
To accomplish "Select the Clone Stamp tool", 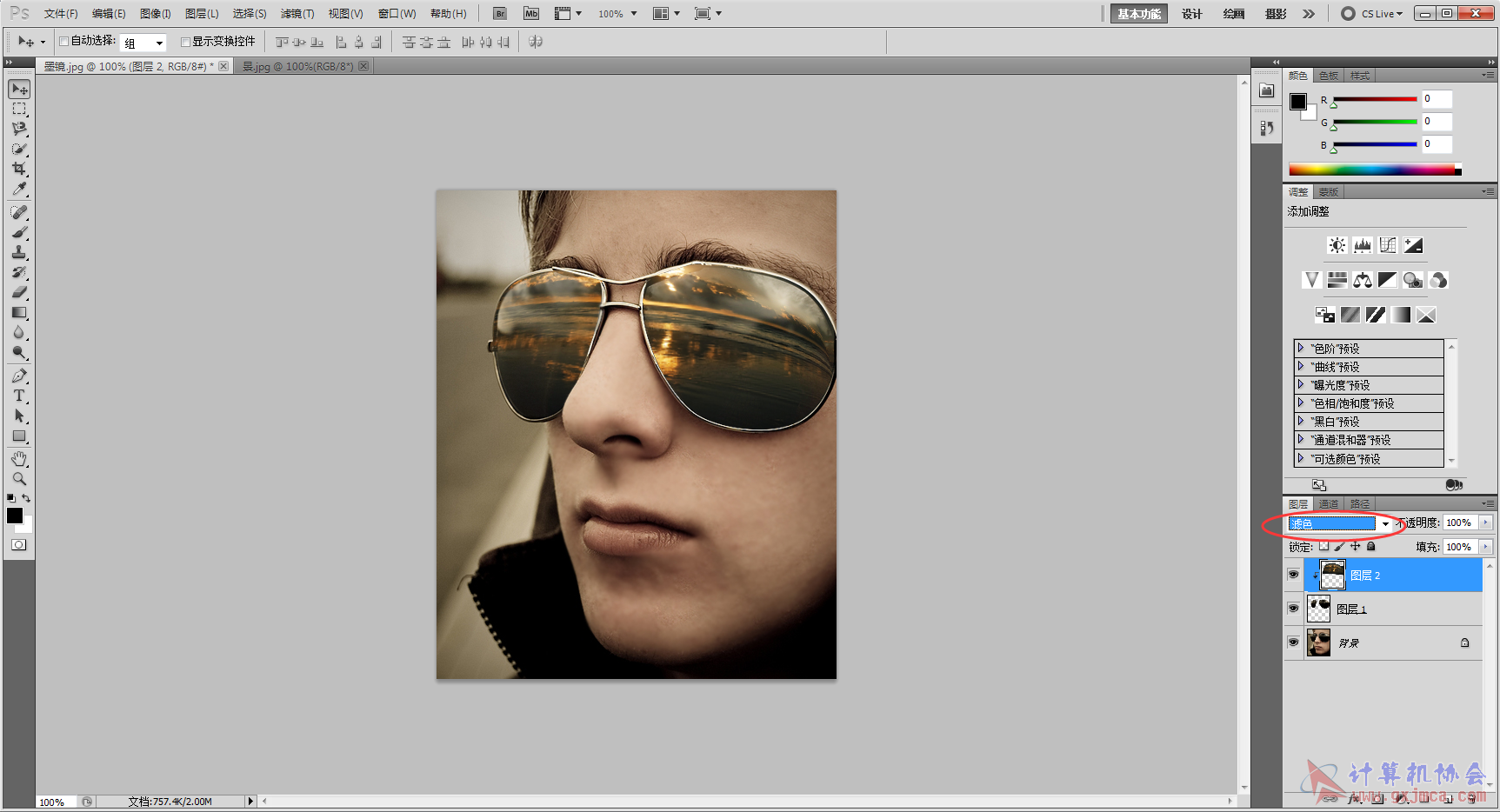I will (x=19, y=252).
